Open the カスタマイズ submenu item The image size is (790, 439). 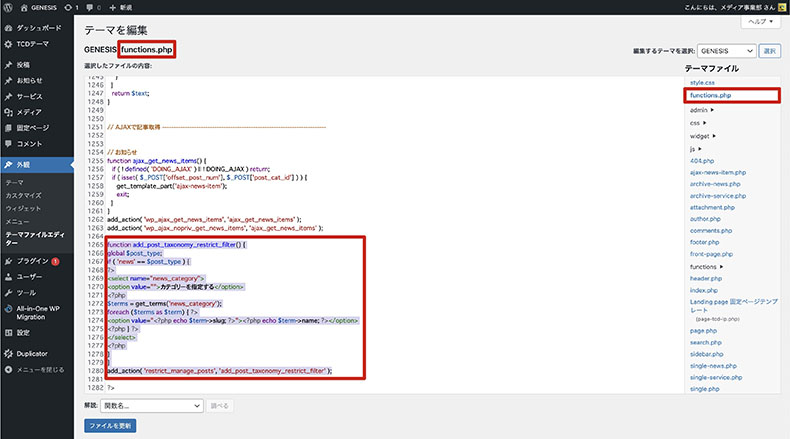pos(24,196)
